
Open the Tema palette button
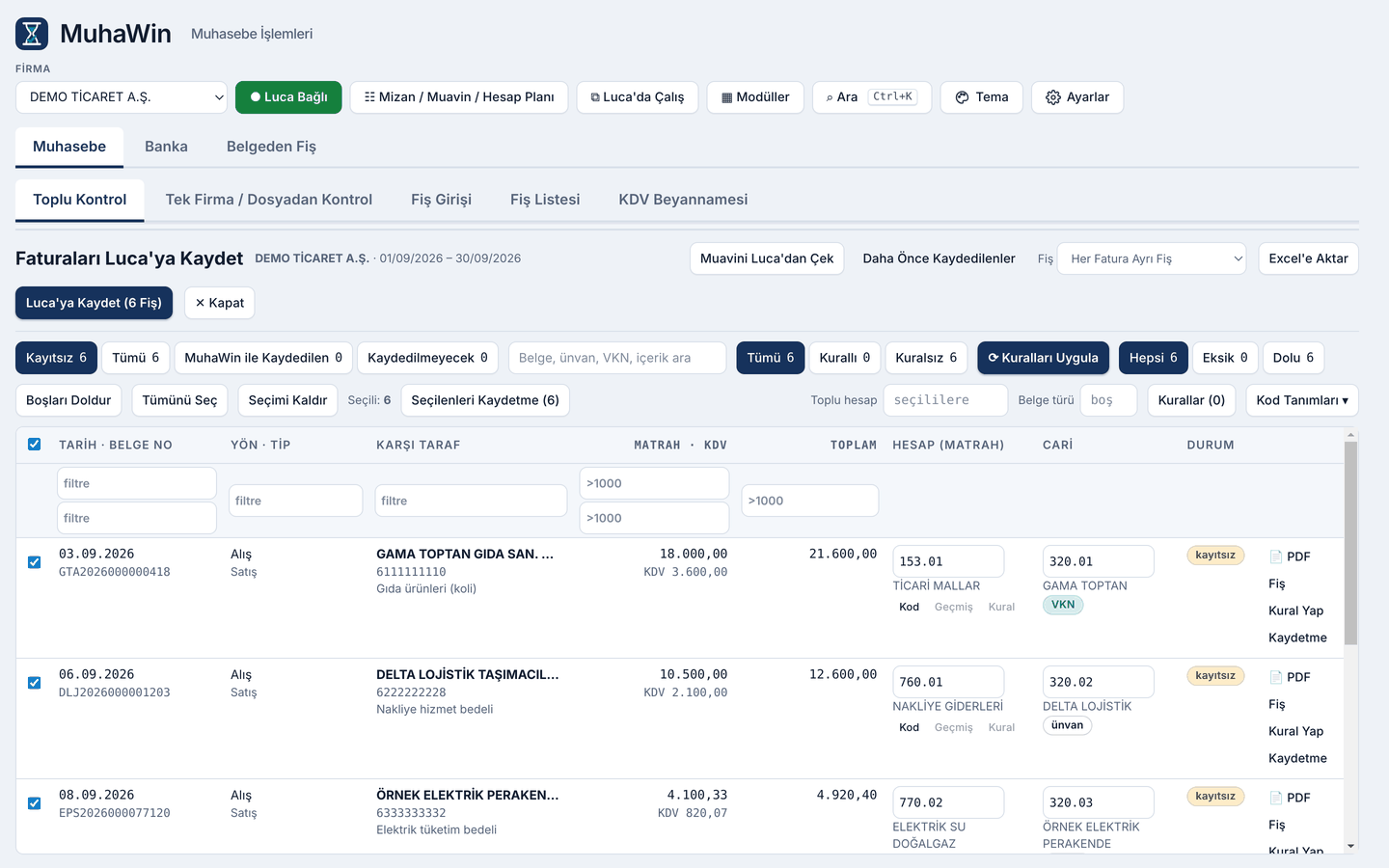(982, 97)
